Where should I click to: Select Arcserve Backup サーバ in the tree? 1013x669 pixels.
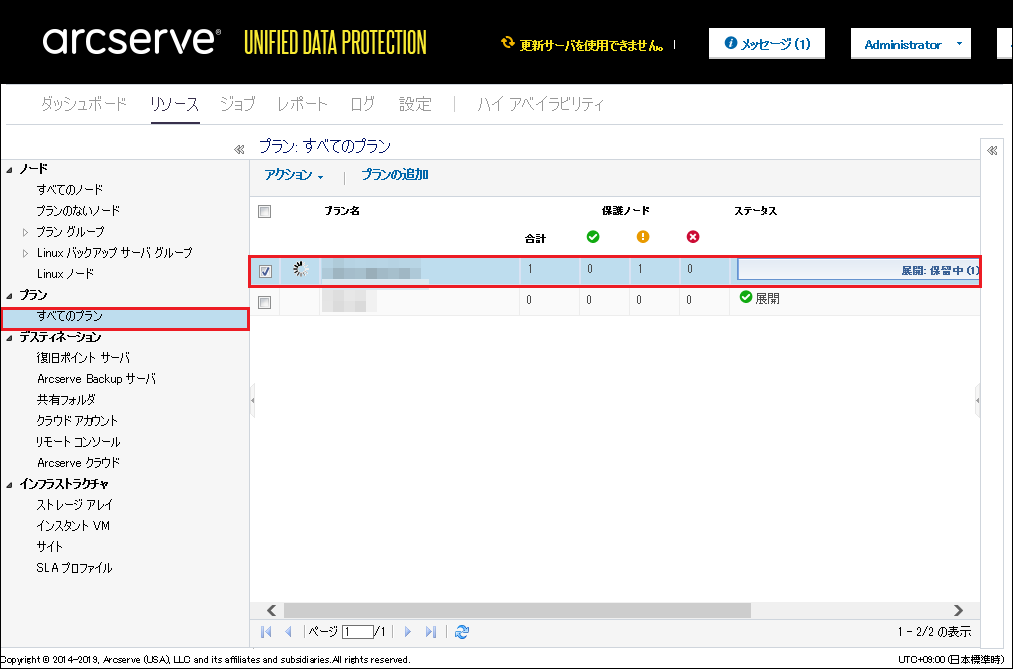tap(96, 379)
